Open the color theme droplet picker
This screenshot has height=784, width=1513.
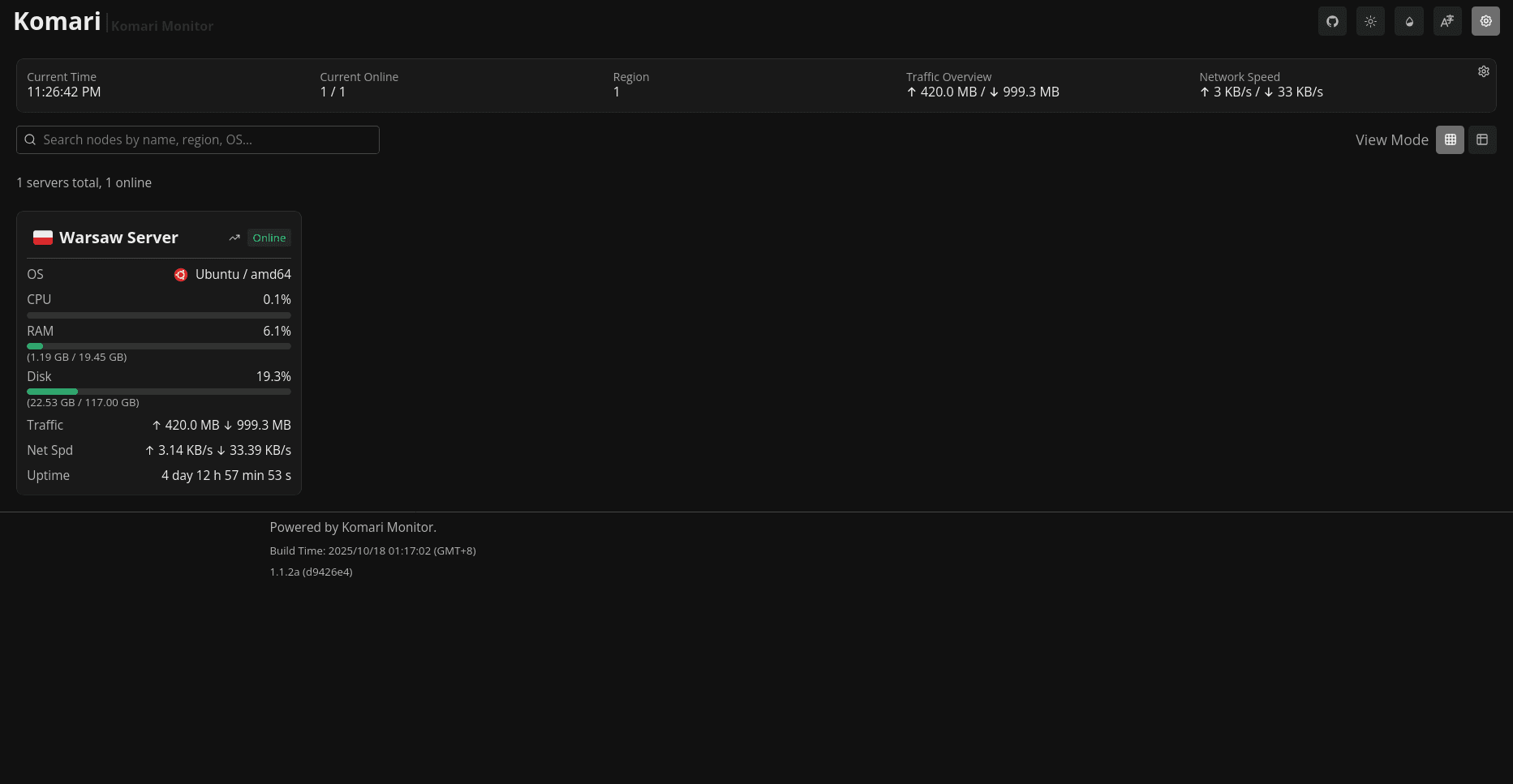pyautogui.click(x=1409, y=22)
